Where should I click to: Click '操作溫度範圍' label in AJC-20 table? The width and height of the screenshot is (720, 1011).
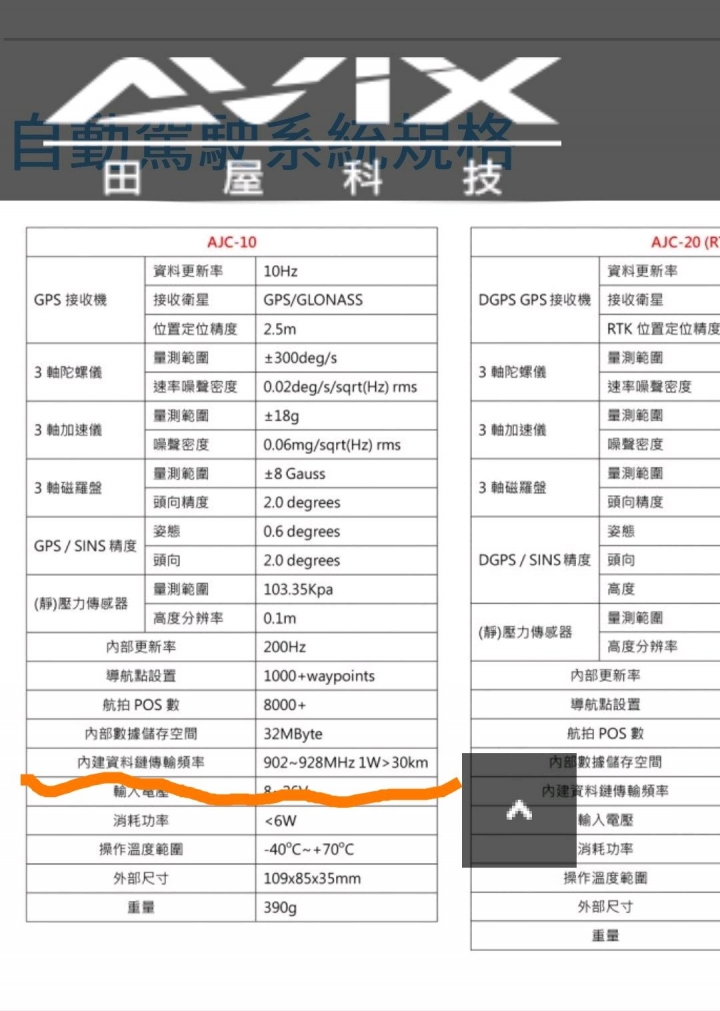click(x=605, y=878)
